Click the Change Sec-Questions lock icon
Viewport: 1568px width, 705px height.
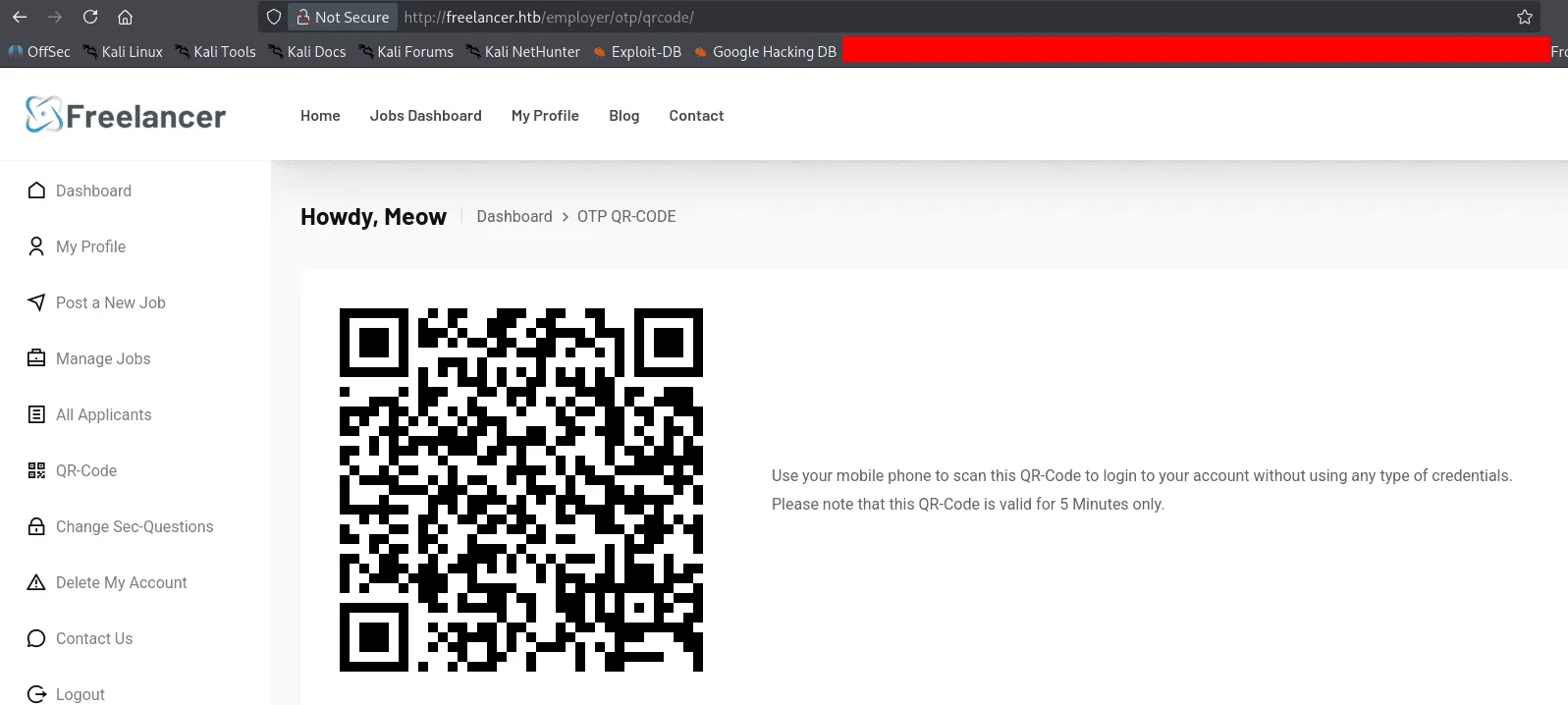coord(36,526)
